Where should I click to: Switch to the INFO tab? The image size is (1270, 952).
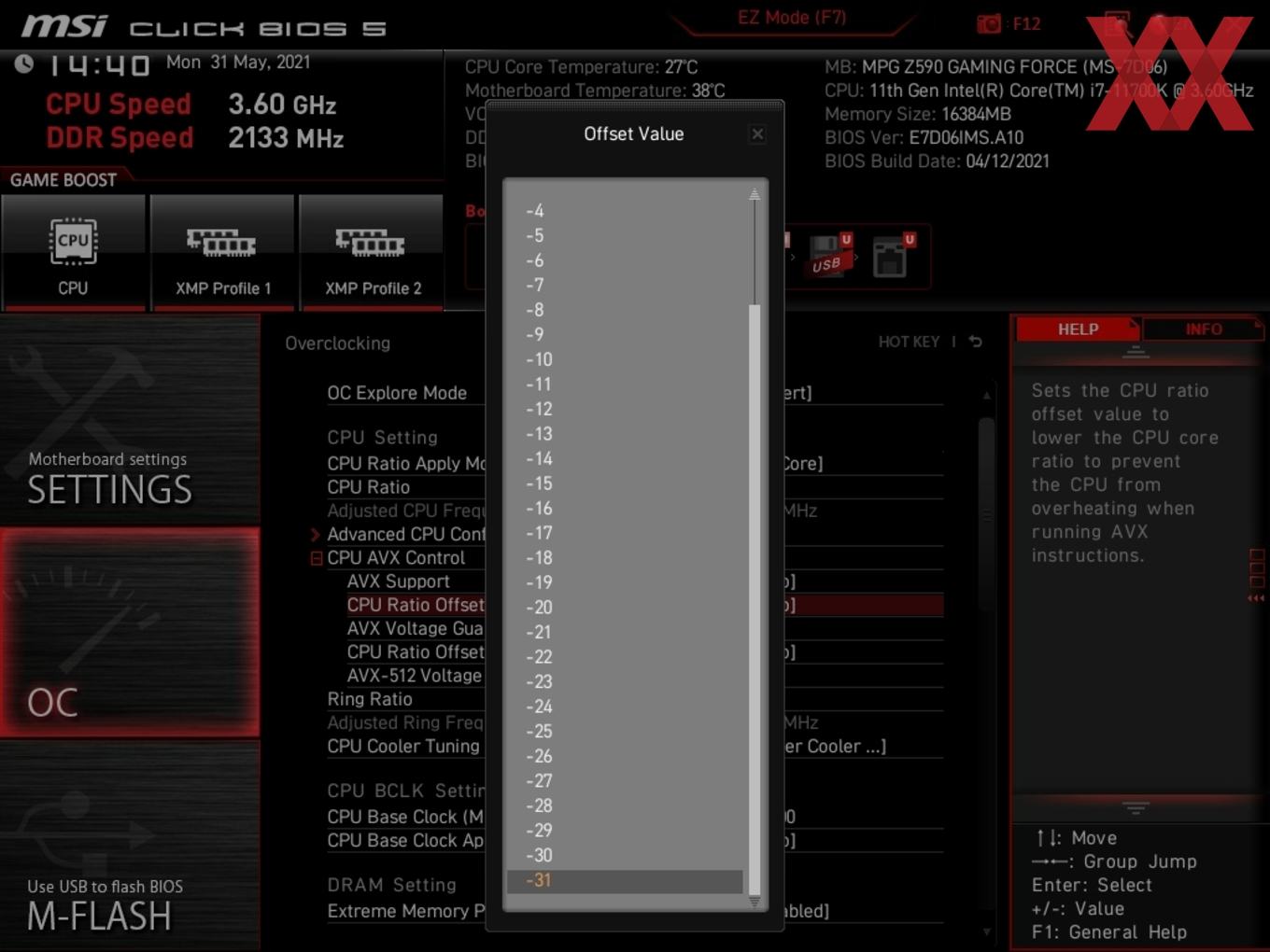(1204, 329)
